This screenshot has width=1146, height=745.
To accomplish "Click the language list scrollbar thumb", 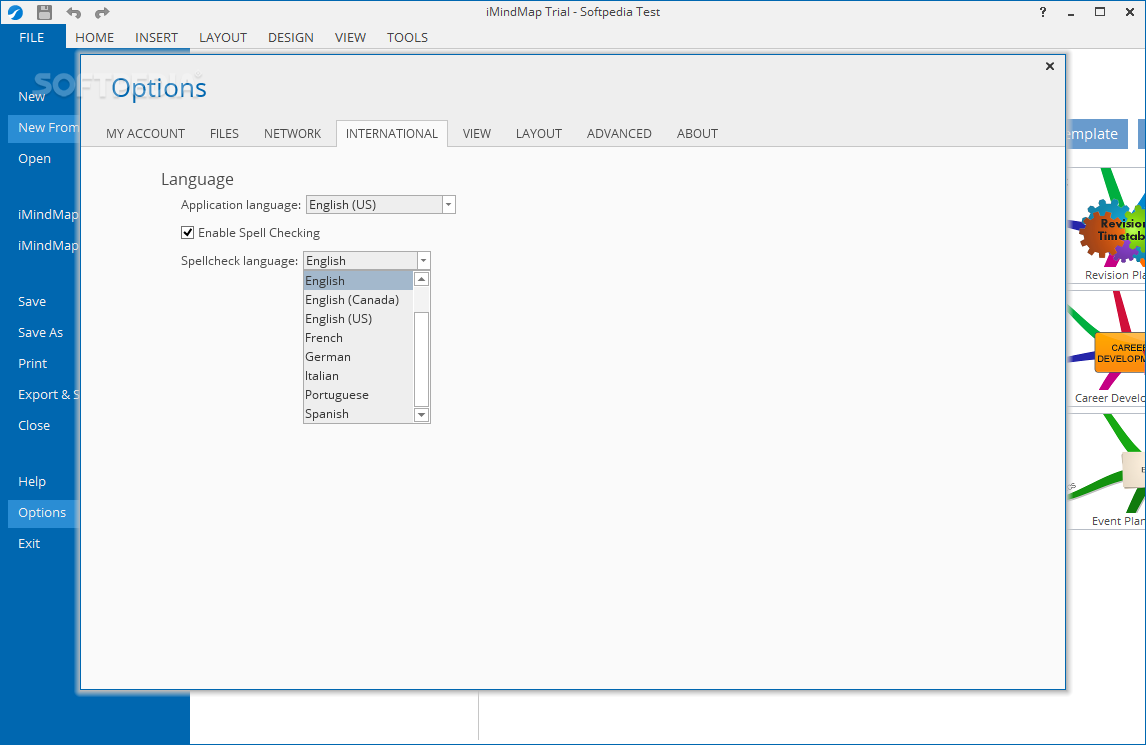I will click(x=421, y=358).
